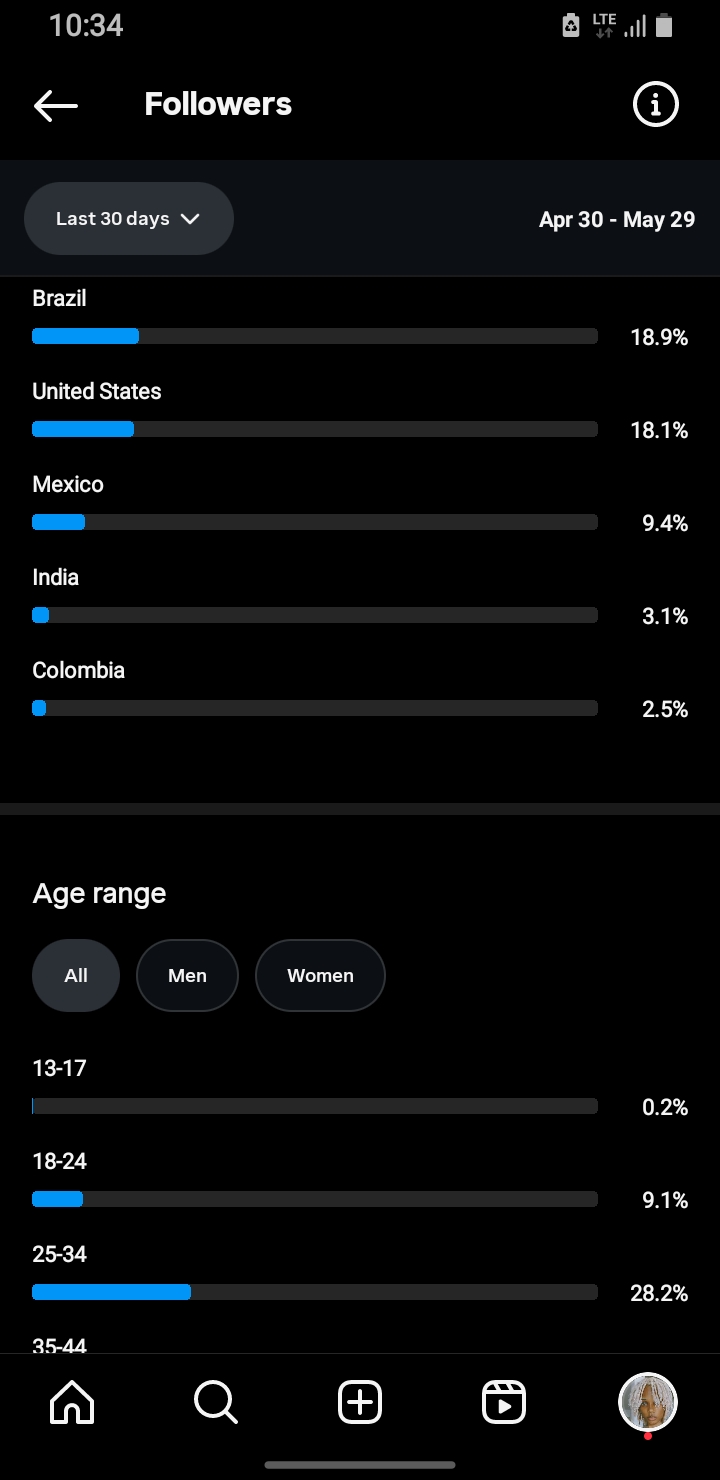Open the Home feed icon
This screenshot has width=720, height=1480.
click(x=72, y=1402)
